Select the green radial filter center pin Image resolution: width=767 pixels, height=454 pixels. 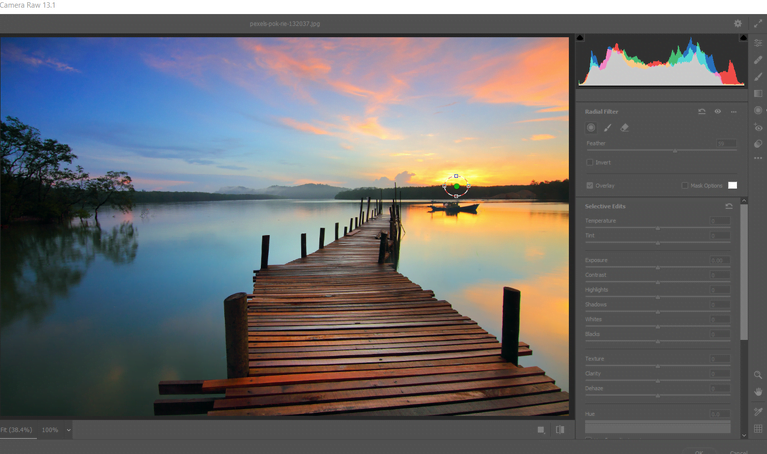click(456, 186)
